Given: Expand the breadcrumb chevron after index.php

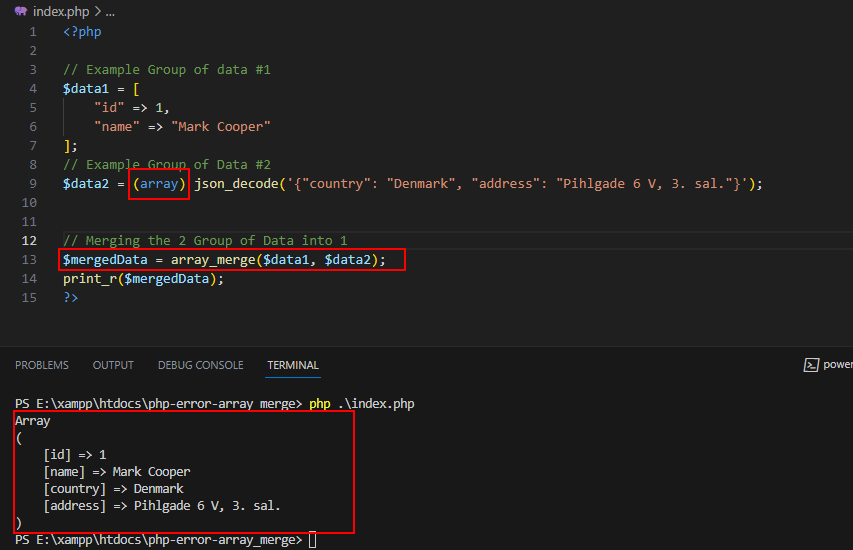Looking at the screenshot, I should tap(98, 11).
